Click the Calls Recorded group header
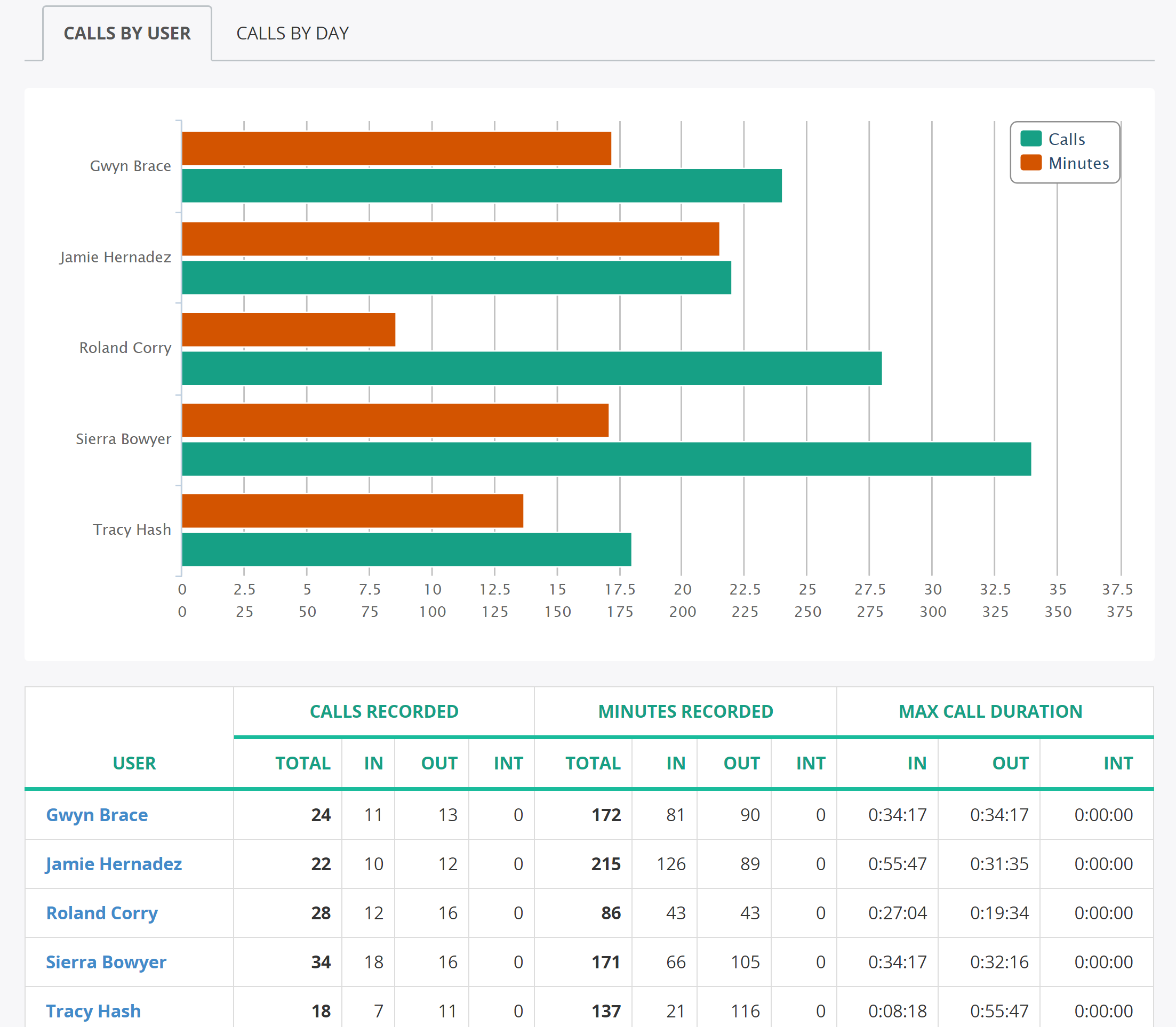 384,711
